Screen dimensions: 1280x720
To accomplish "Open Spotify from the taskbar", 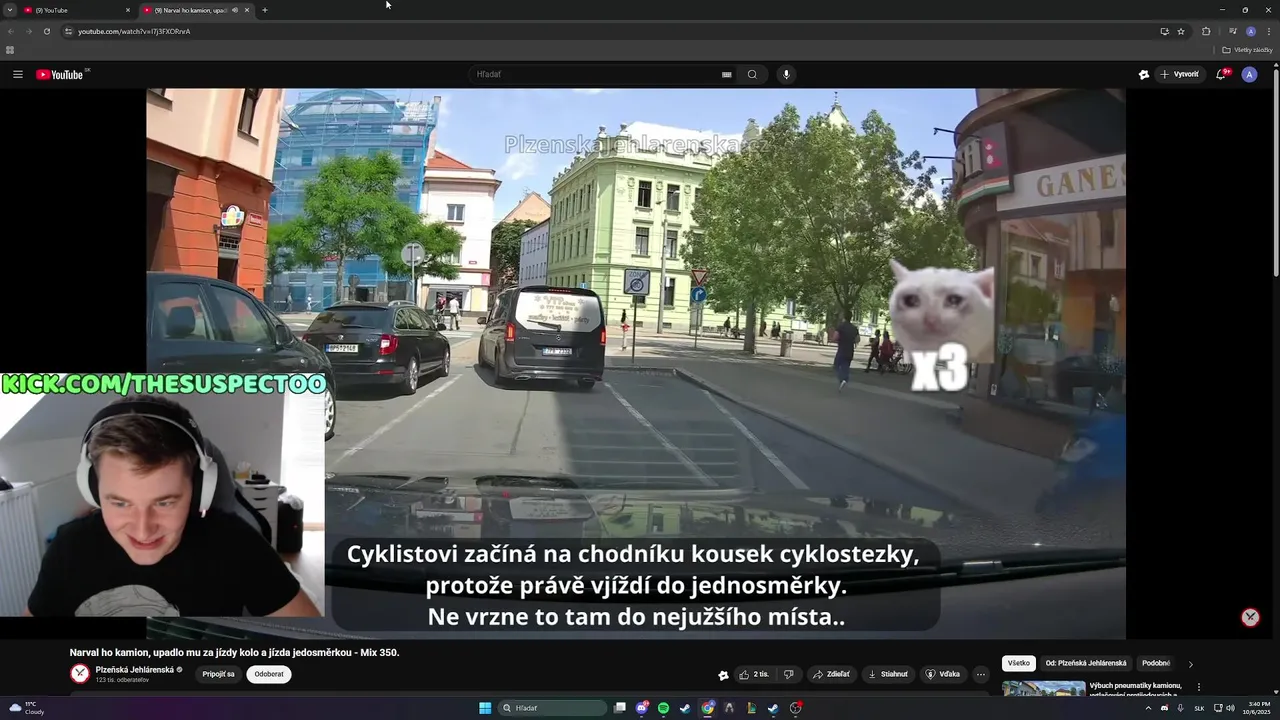I will pos(663,708).
